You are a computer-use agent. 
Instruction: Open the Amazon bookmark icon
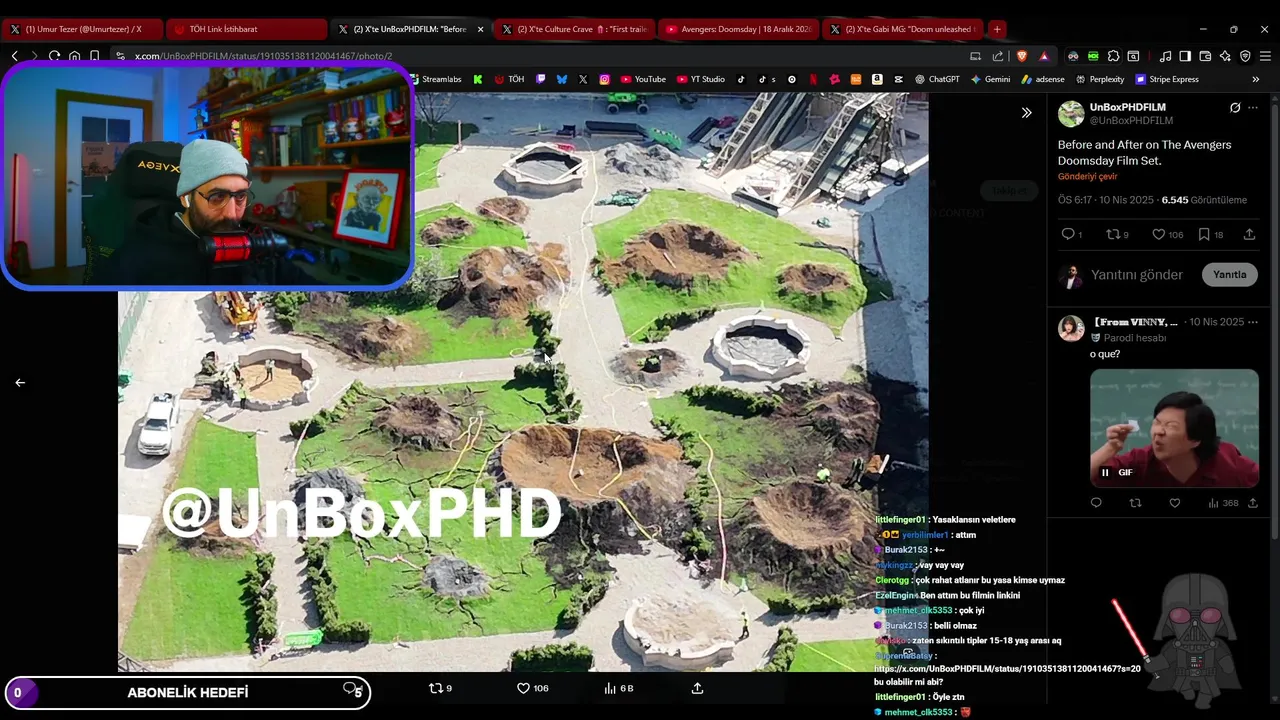tap(877, 79)
